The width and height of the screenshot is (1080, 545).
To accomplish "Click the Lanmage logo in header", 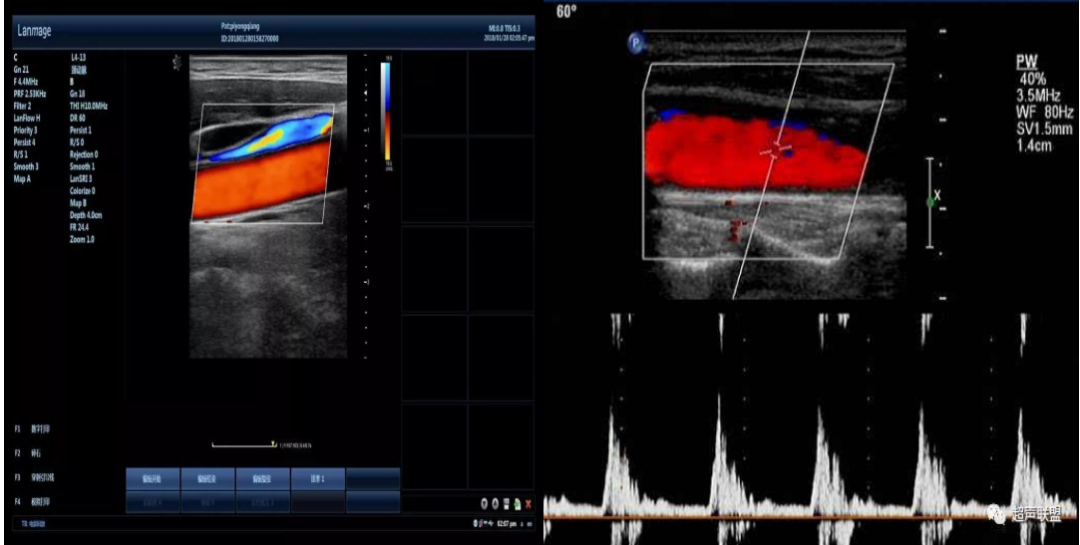I will click(34, 31).
